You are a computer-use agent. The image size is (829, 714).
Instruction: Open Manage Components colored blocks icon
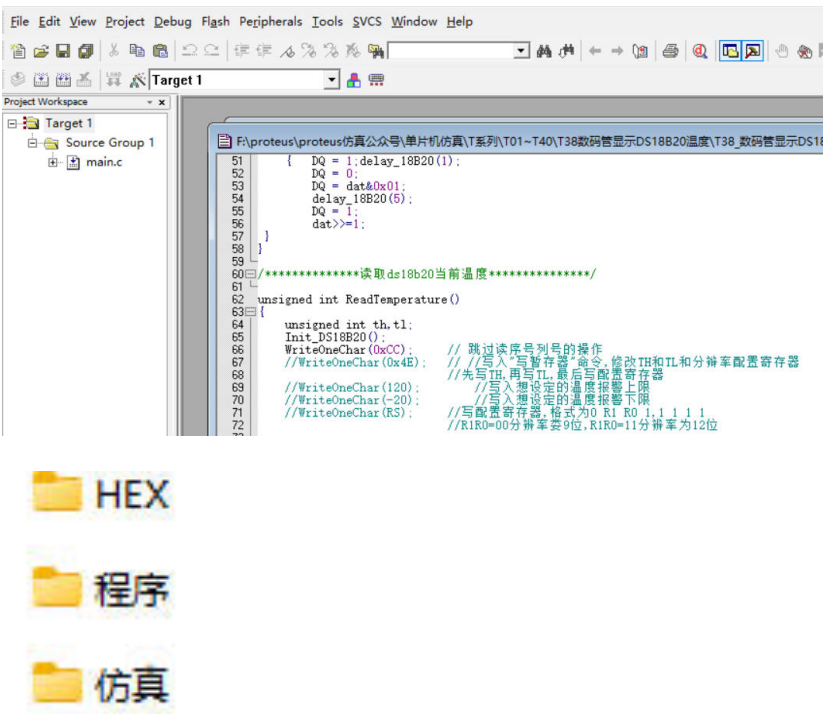pyautogui.click(x=354, y=80)
